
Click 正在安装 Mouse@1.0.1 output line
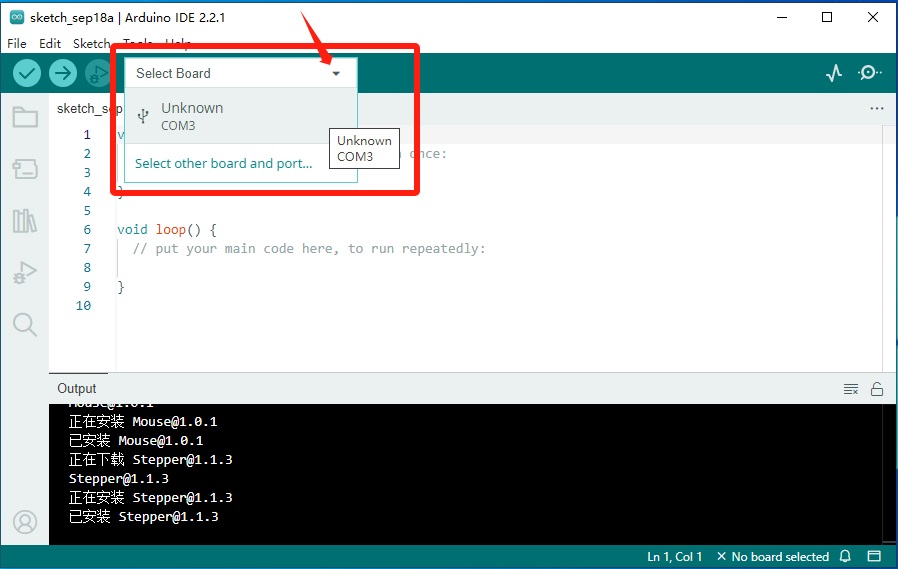pyautogui.click(x=143, y=422)
